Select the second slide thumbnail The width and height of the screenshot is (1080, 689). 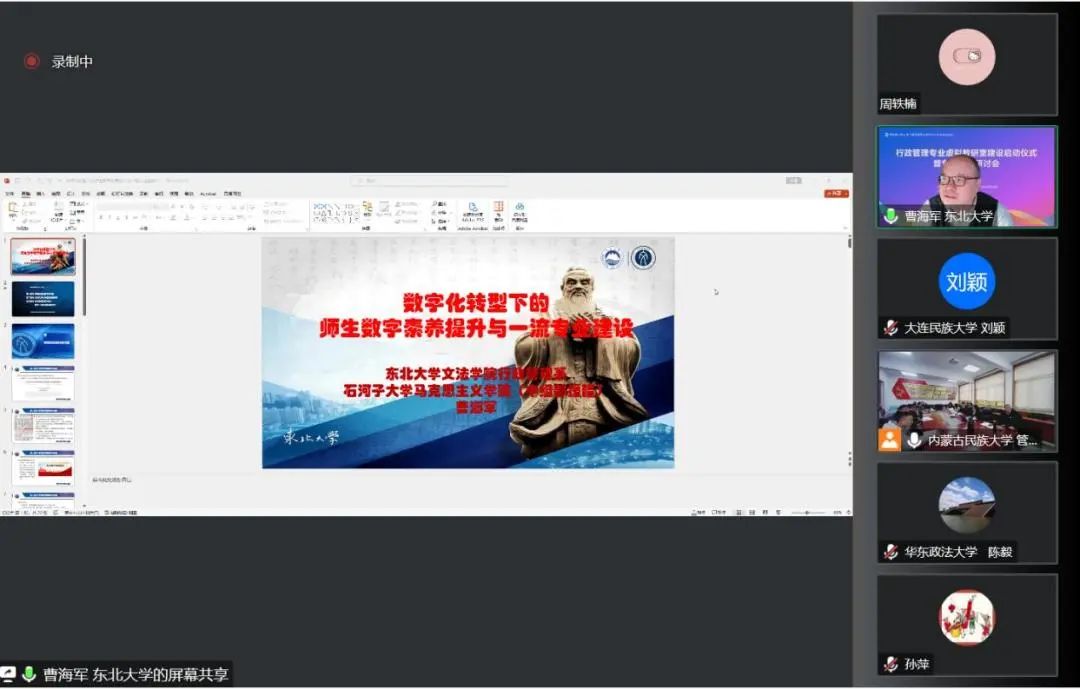coord(43,299)
